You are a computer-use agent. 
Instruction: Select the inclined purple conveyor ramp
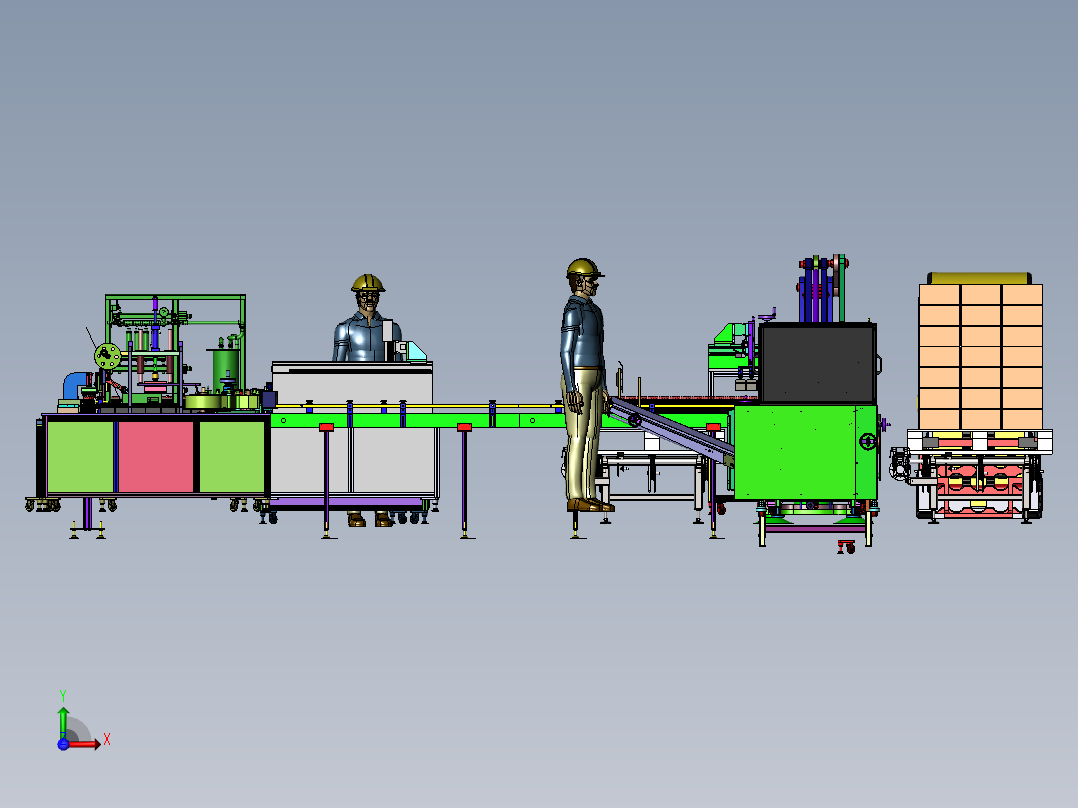(670, 430)
